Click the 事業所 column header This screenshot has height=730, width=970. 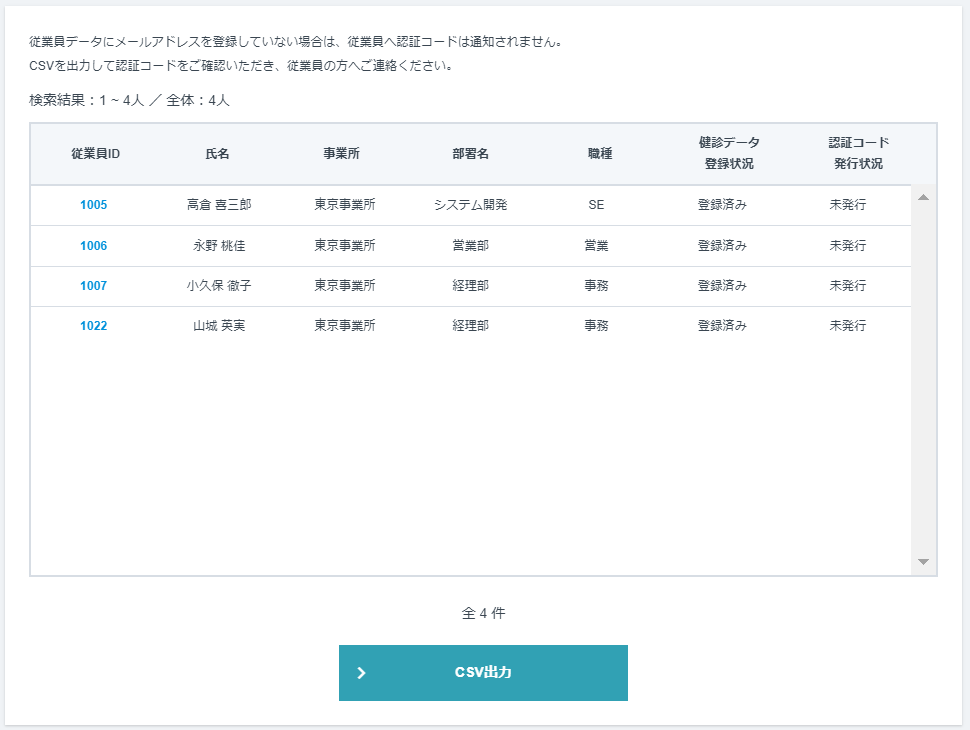[345, 153]
